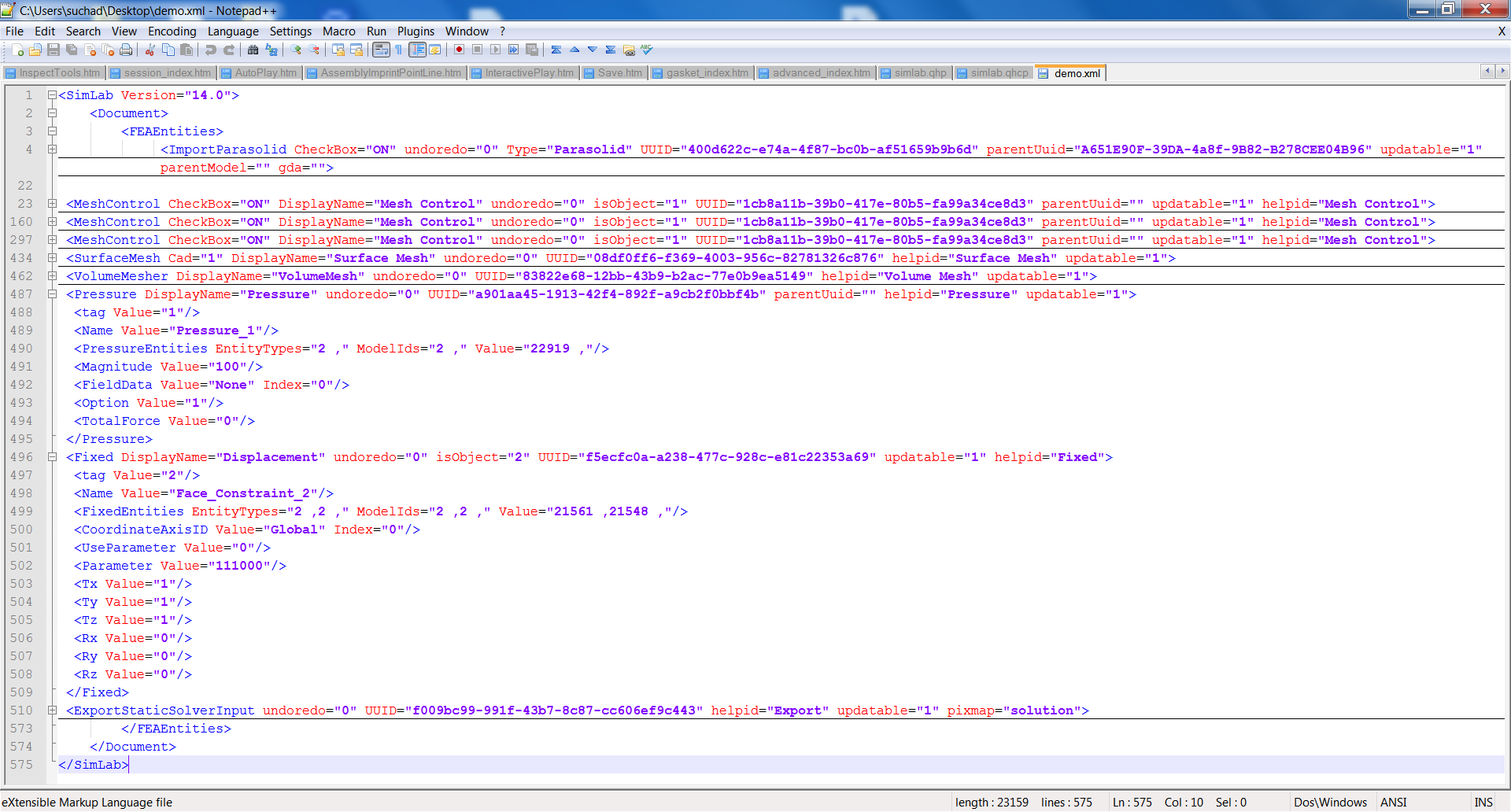
Task: Click the New file toolbar icon
Action: click(17, 50)
